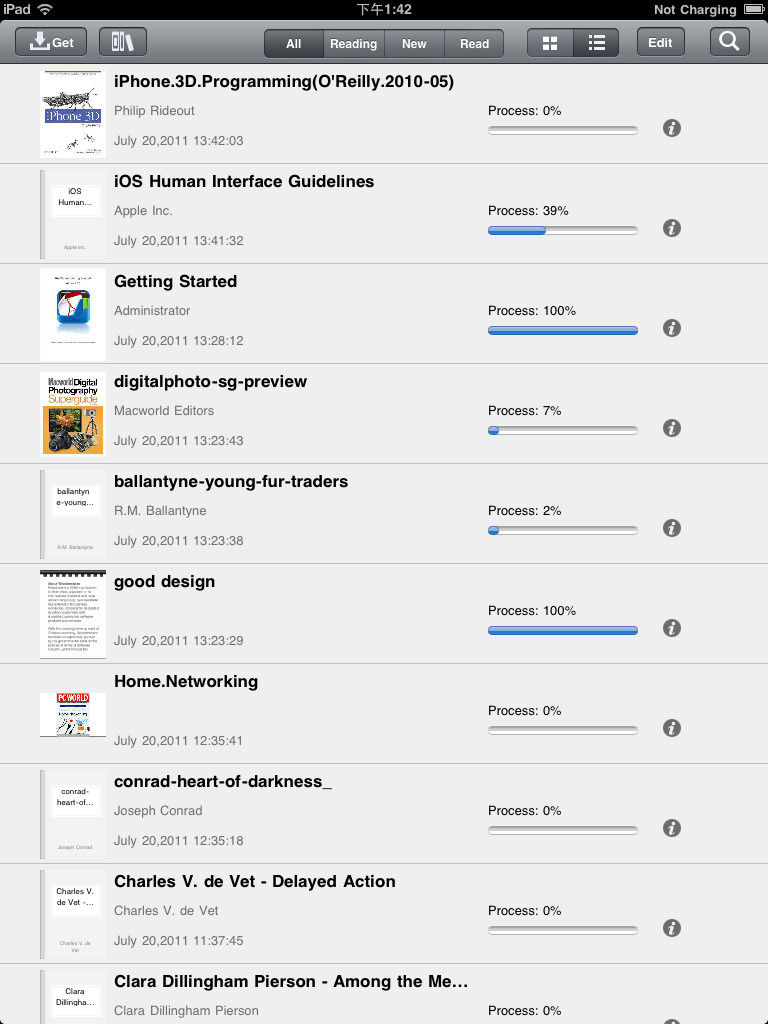Open Clara Dillingham cover thumbnail

(x=72, y=997)
